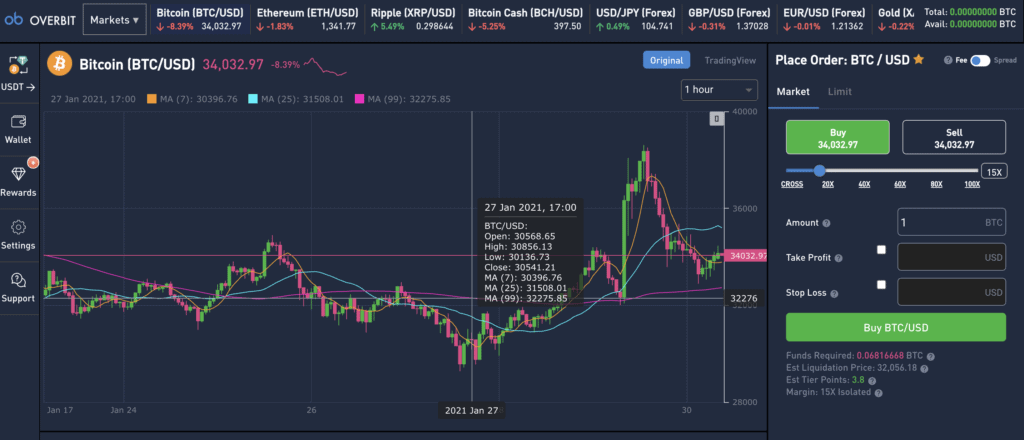This screenshot has height=440, width=1024.
Task: Click the 34032.97 price label on axis
Action: pyautogui.click(x=747, y=256)
